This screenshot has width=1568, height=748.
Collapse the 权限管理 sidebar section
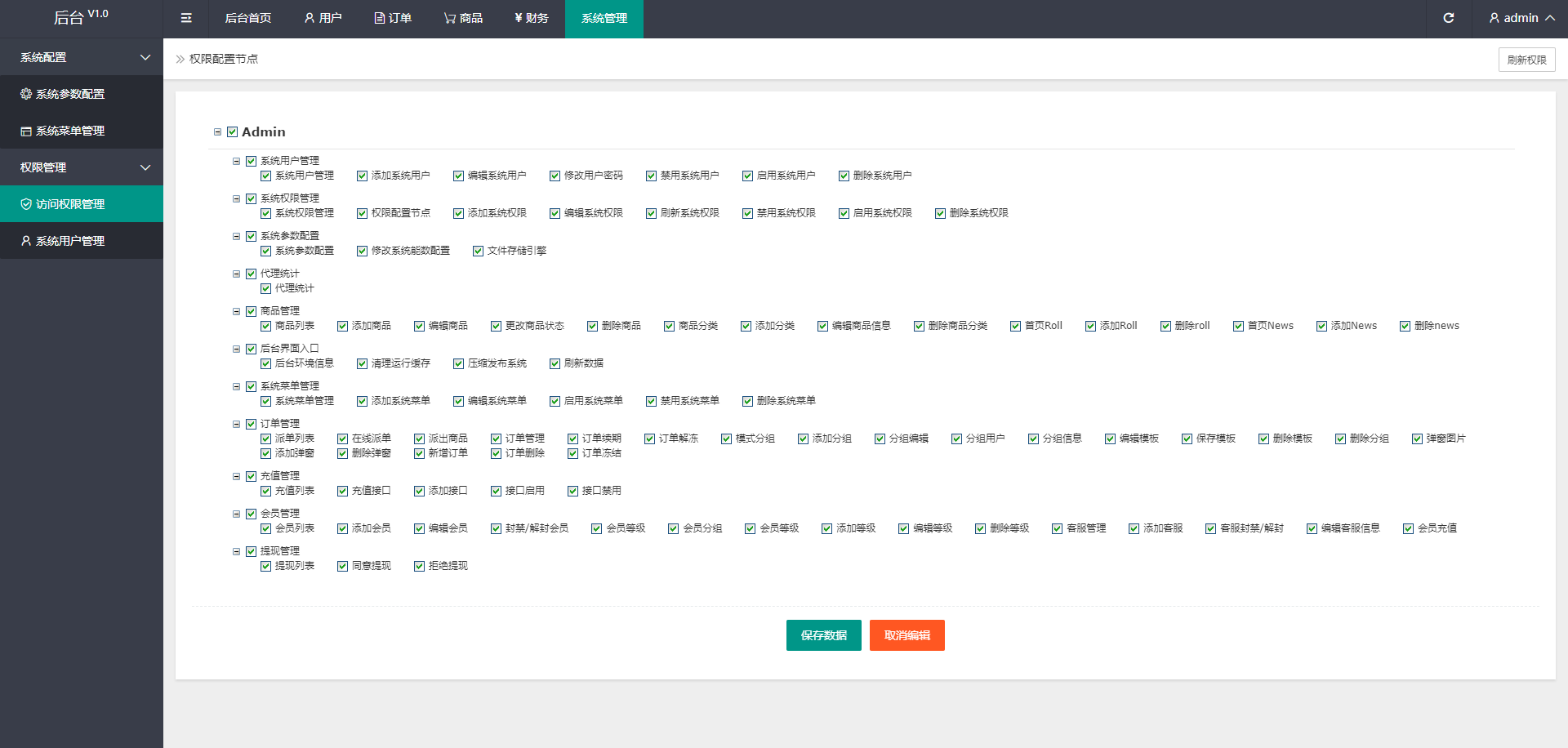click(x=145, y=167)
